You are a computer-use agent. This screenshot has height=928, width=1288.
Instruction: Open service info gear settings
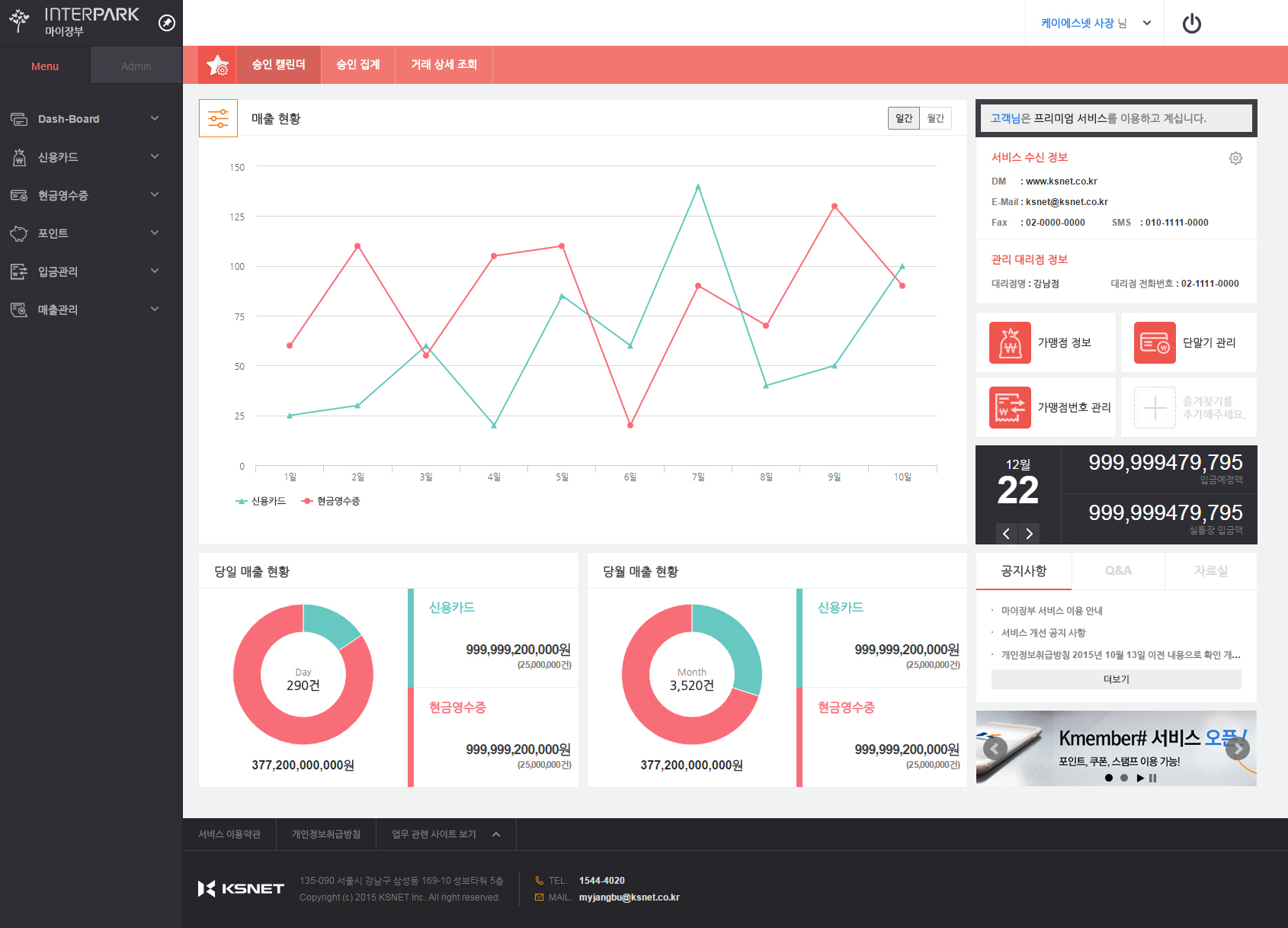tap(1235, 158)
